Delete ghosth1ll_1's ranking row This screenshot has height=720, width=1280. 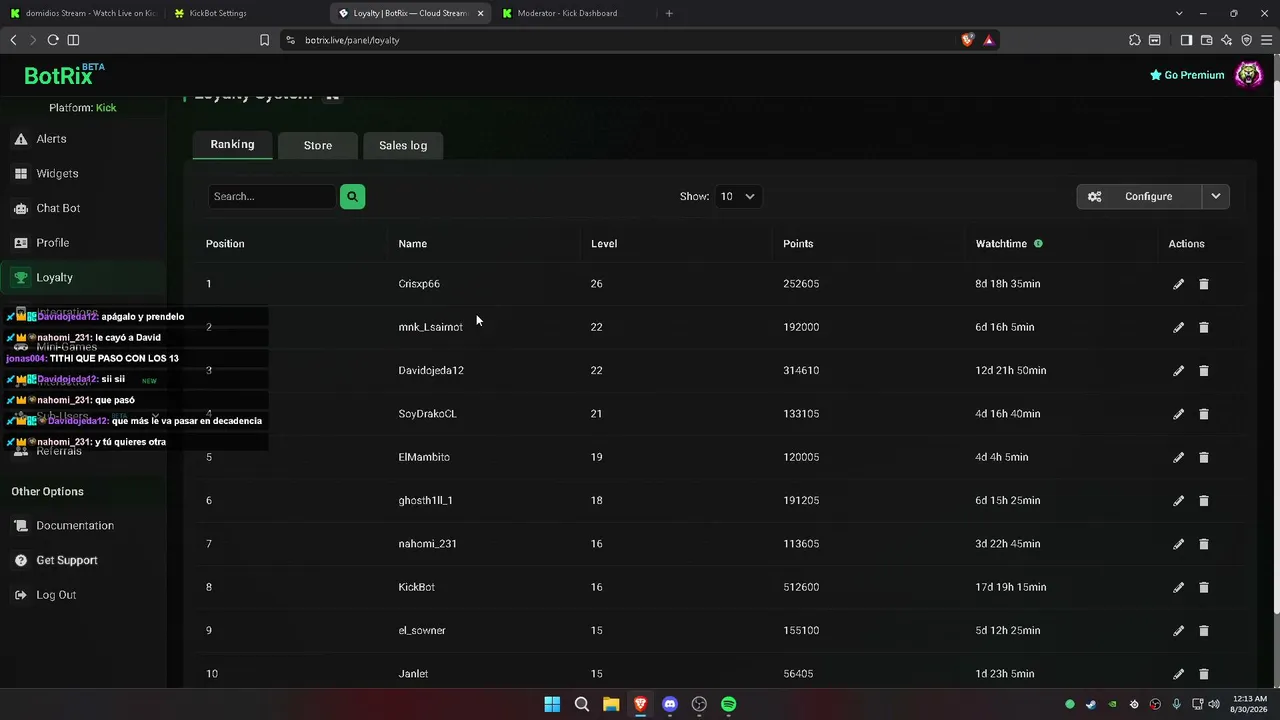click(x=1203, y=500)
